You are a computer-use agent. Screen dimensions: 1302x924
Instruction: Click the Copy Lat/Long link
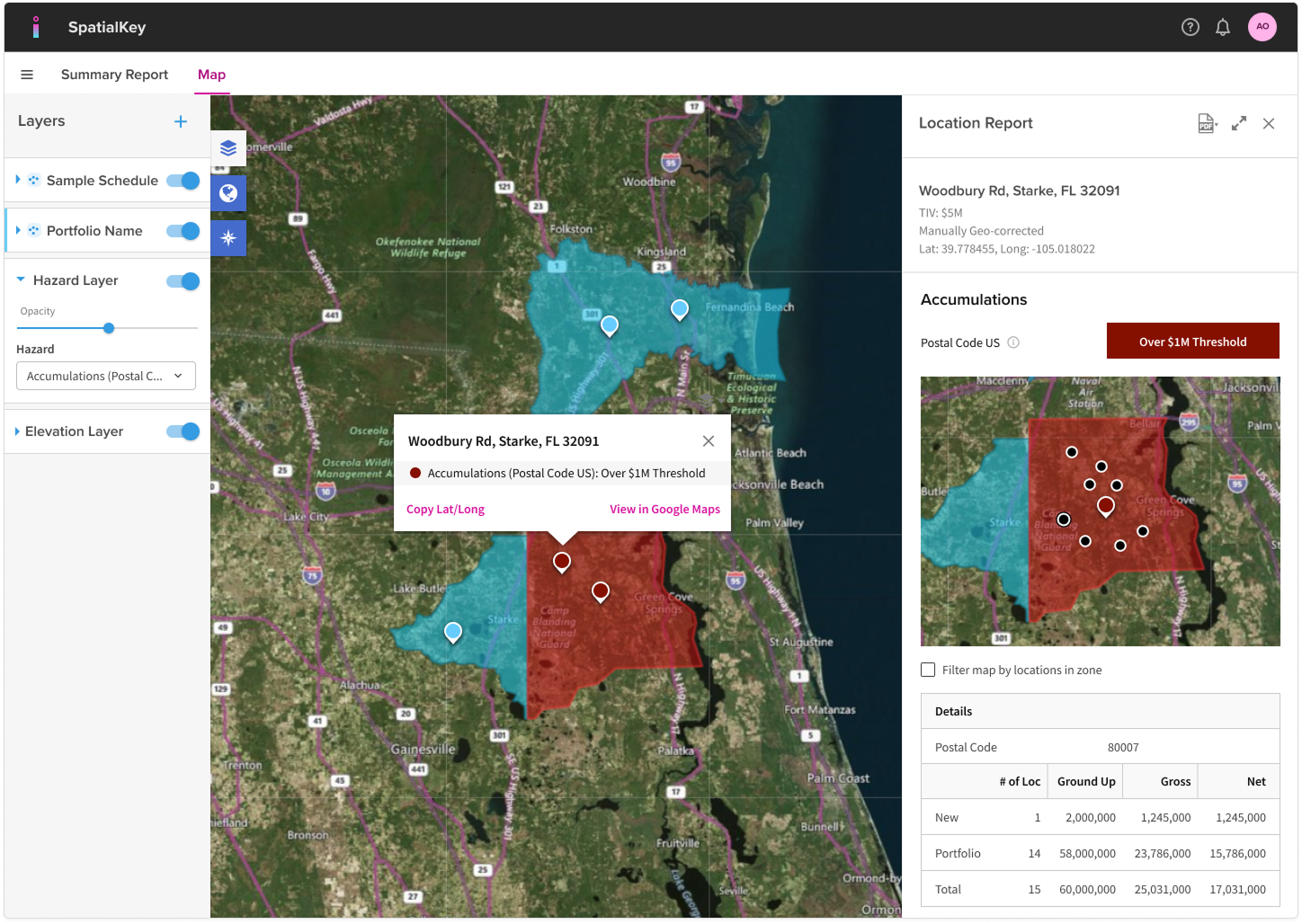point(445,509)
